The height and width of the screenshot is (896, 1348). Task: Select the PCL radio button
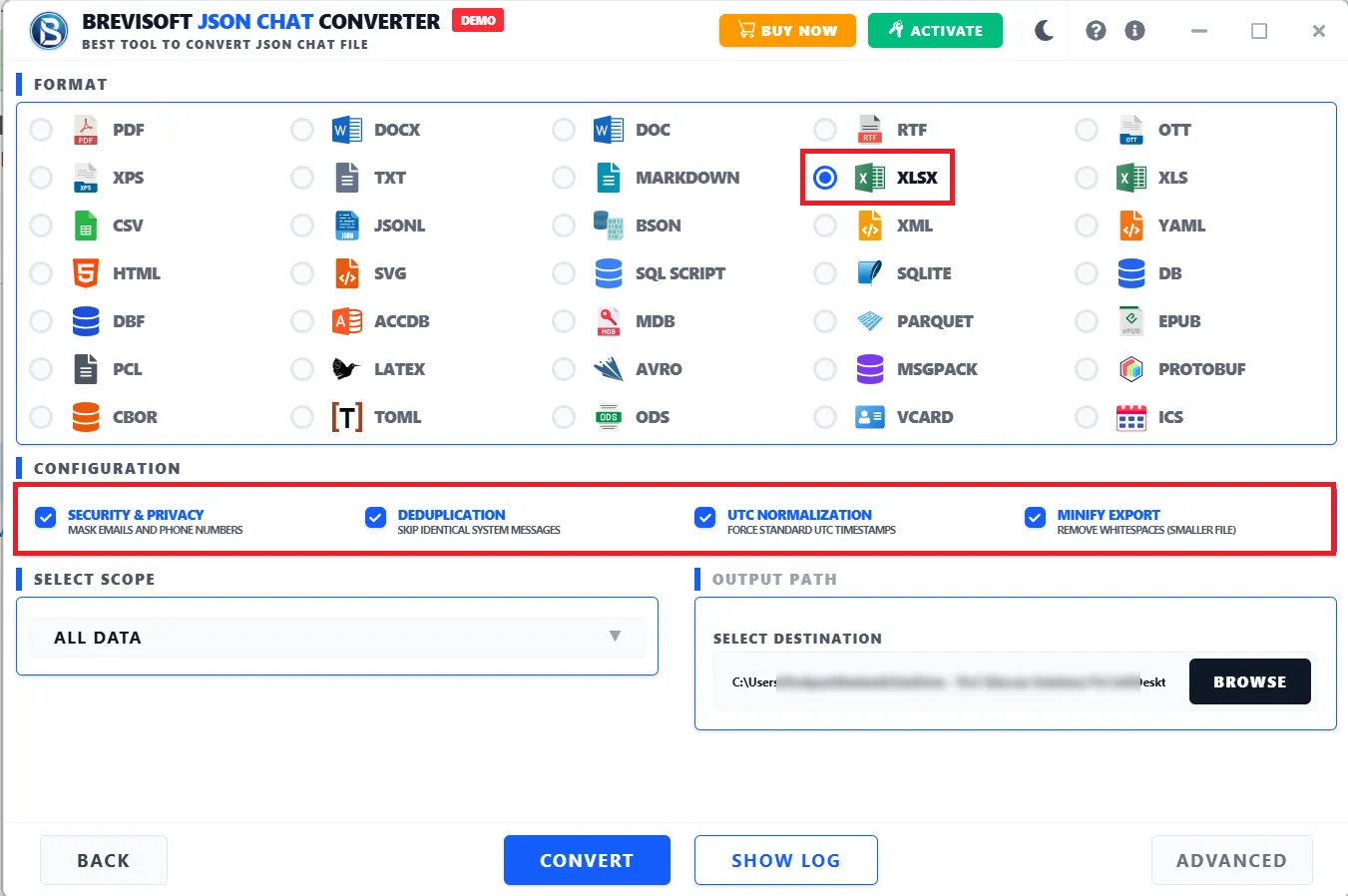(41, 369)
